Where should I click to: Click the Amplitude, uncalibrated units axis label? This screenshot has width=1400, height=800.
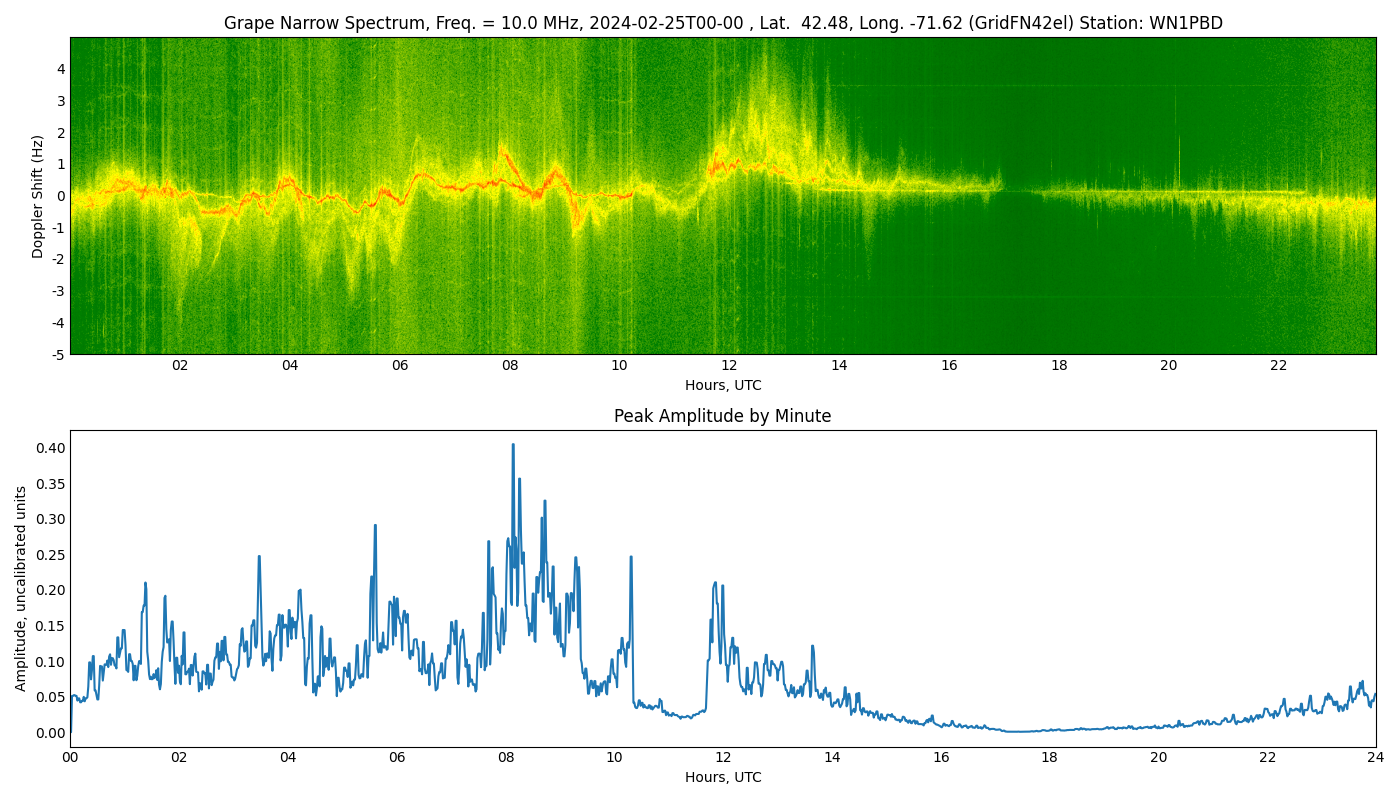tap(21, 588)
